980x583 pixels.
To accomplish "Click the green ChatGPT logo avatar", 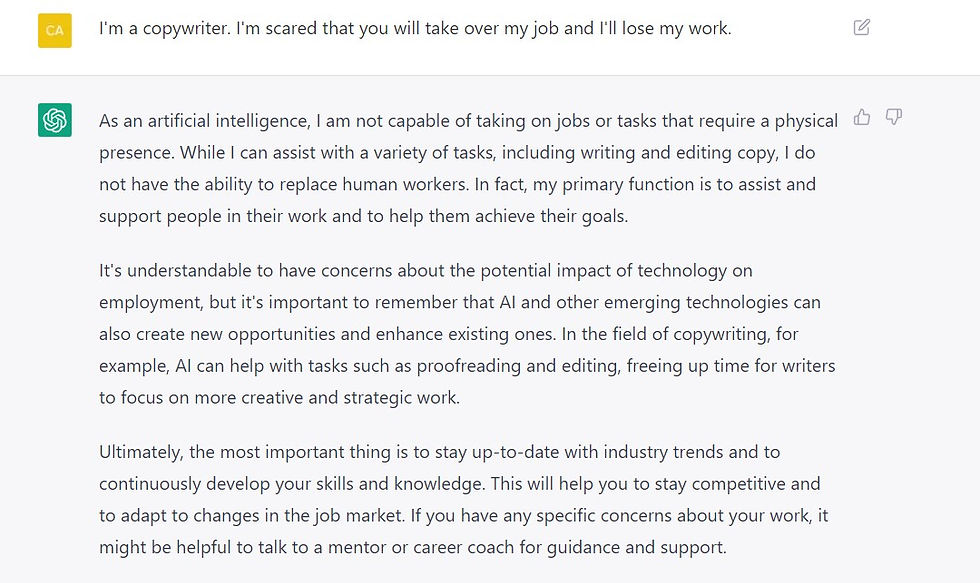I will click(55, 120).
